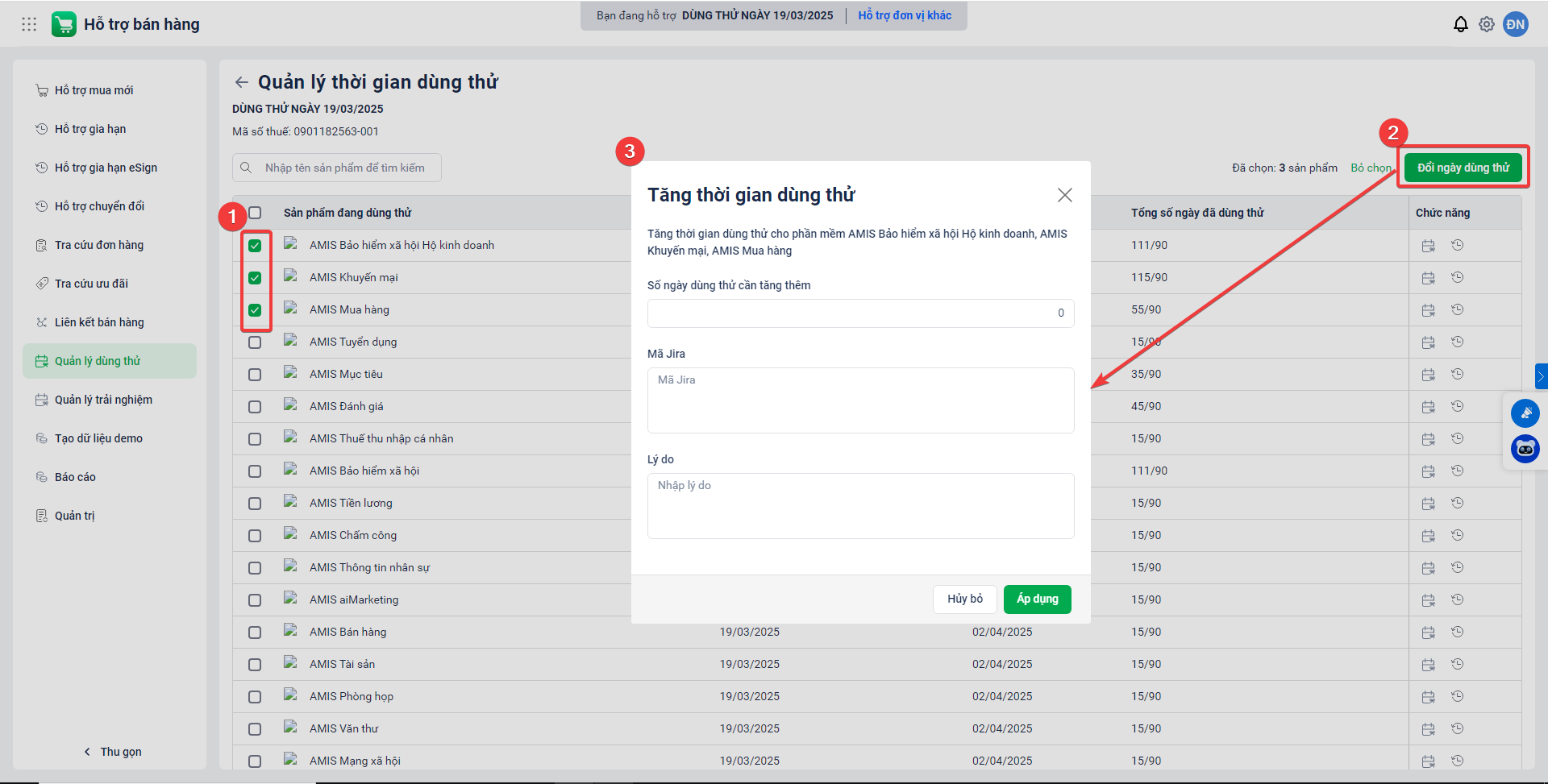
Task: Click the history icon in AMIS Mục tiêu row
Action: pos(1457,374)
